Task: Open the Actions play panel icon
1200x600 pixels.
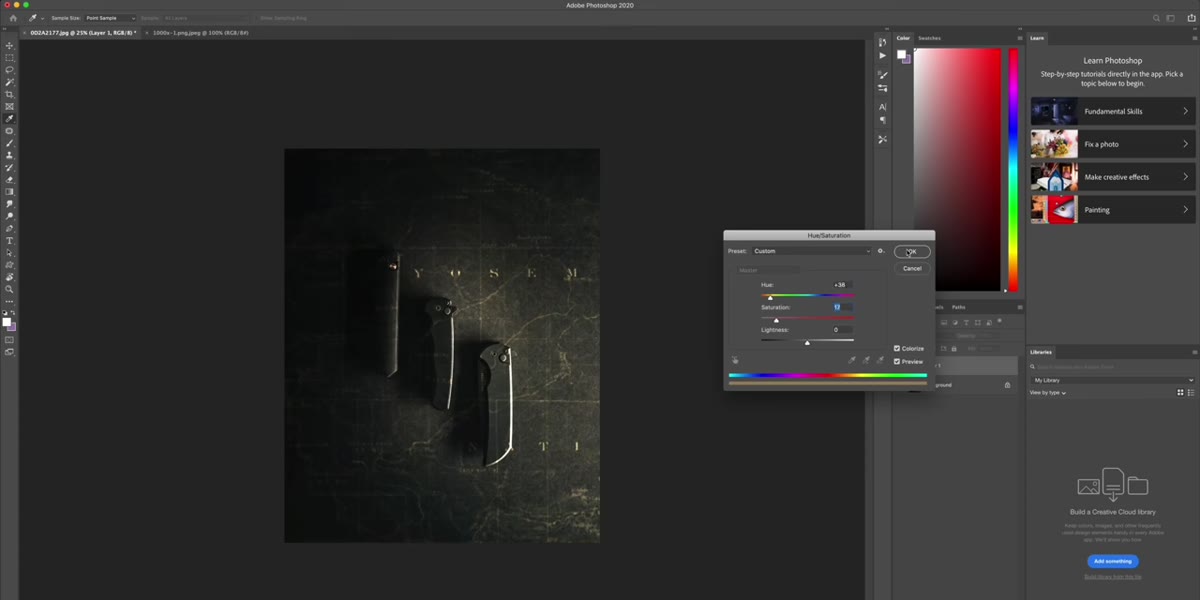Action: [882, 56]
